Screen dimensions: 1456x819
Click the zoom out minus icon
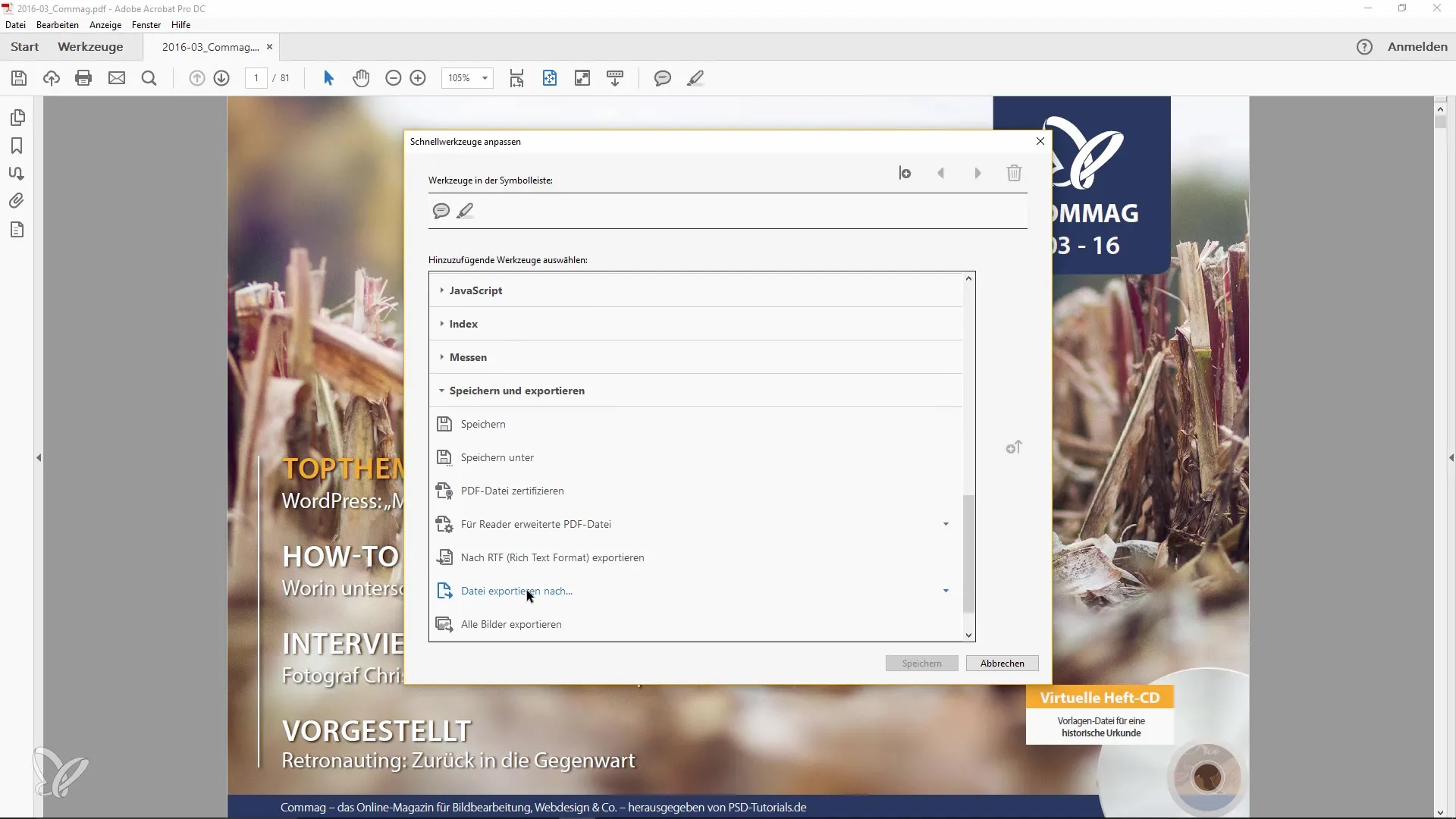393,78
